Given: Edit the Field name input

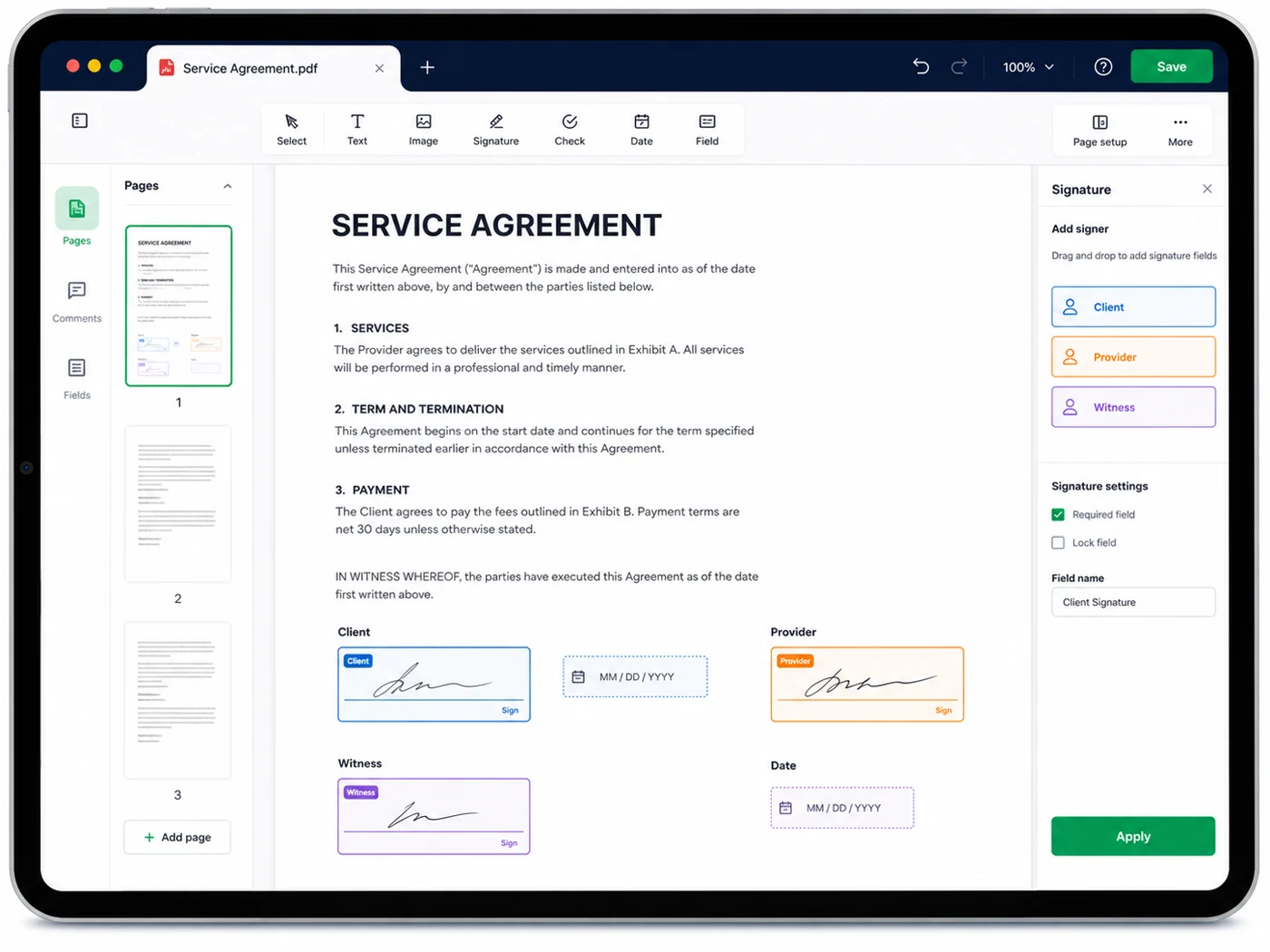Looking at the screenshot, I should click(x=1133, y=602).
